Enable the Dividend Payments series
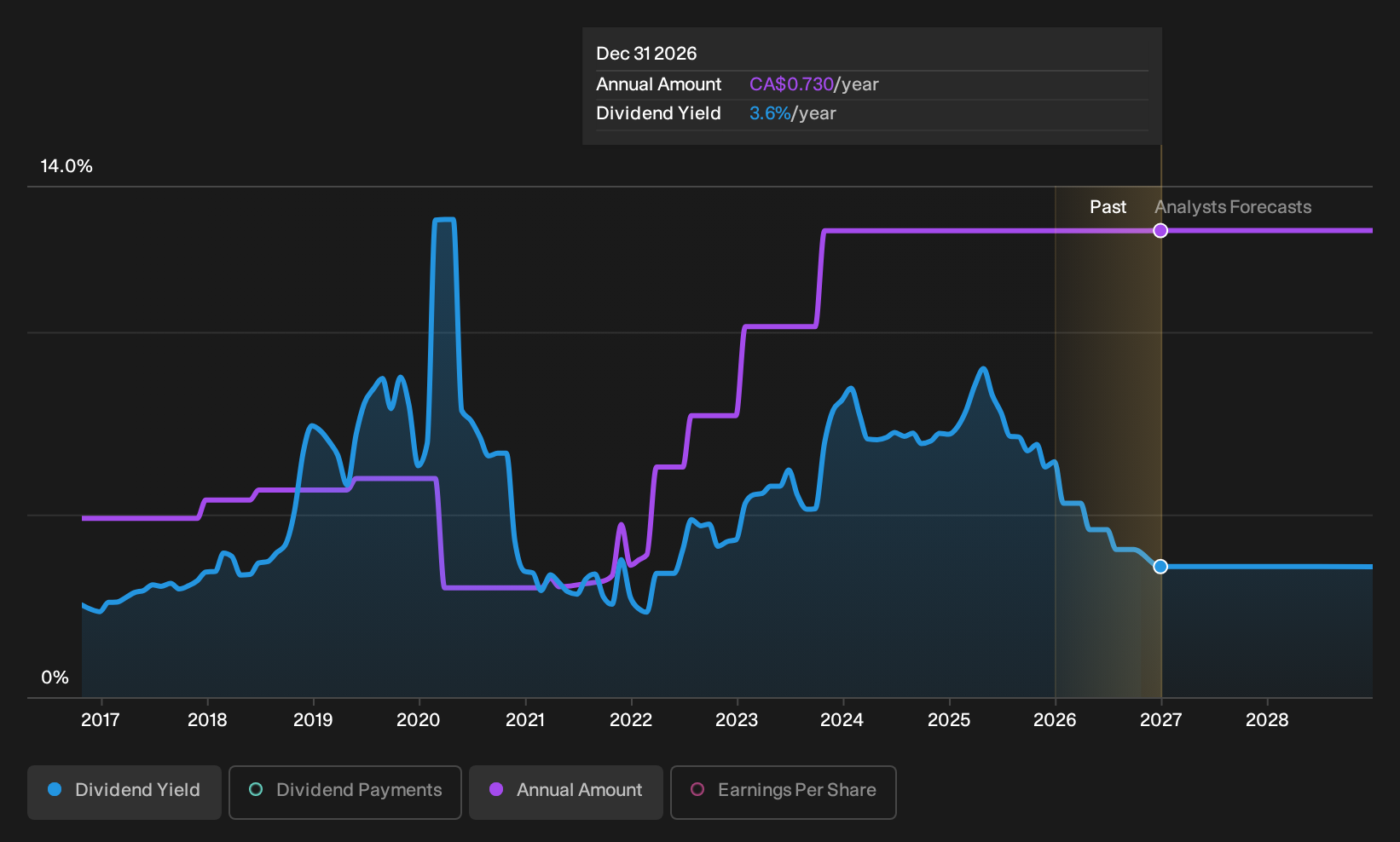This screenshot has height=842, width=1400. pos(345,793)
